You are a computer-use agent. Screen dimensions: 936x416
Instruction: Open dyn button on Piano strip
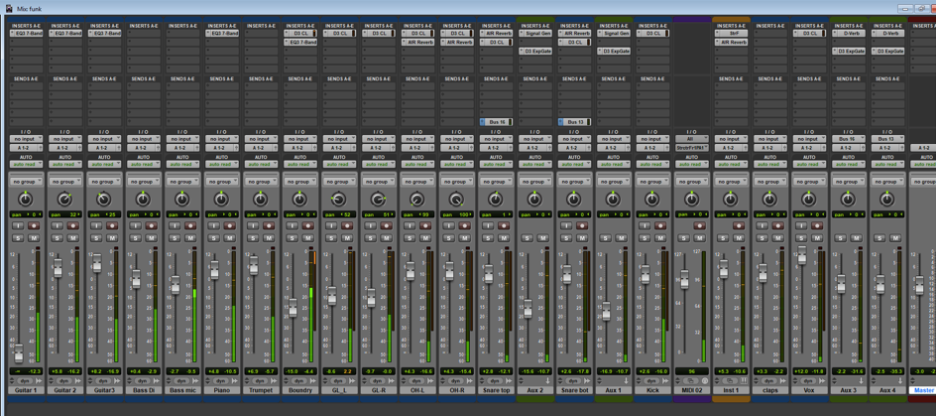coord(221,380)
